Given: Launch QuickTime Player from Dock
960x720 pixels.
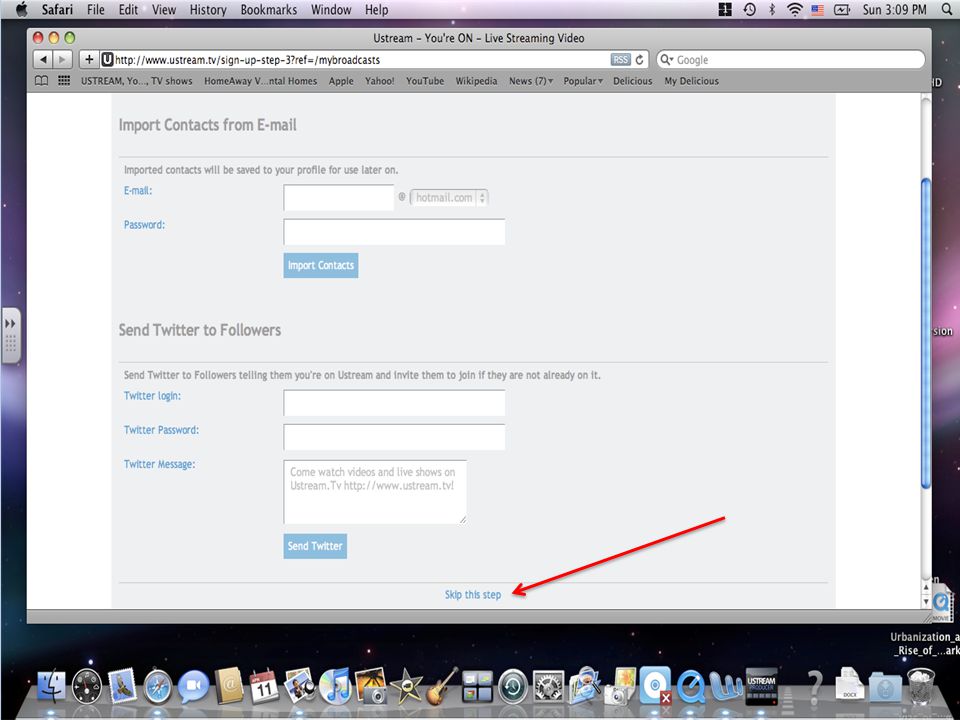Looking at the screenshot, I should click(691, 686).
